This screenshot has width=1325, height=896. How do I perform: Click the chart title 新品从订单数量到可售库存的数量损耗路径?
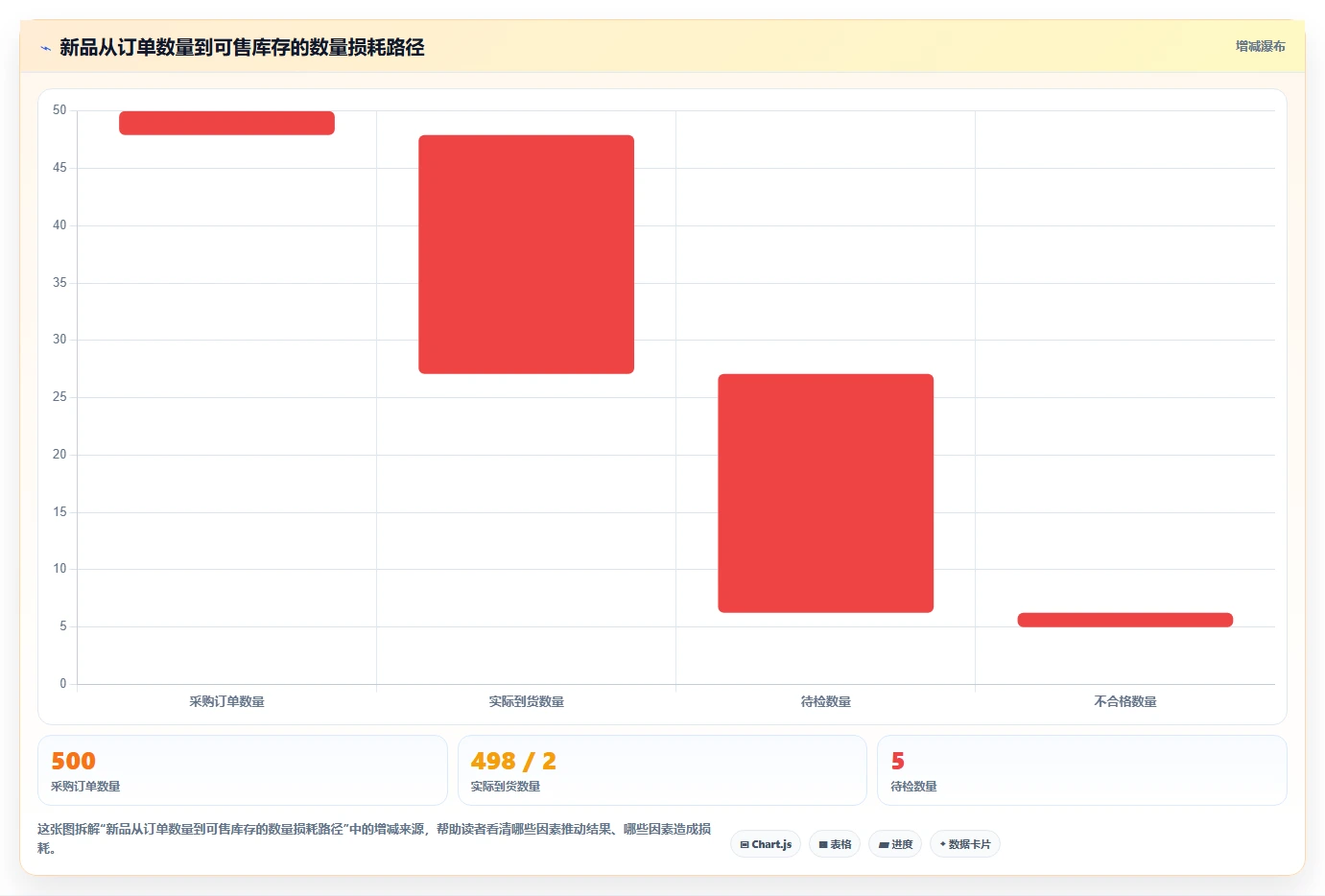click(x=242, y=47)
